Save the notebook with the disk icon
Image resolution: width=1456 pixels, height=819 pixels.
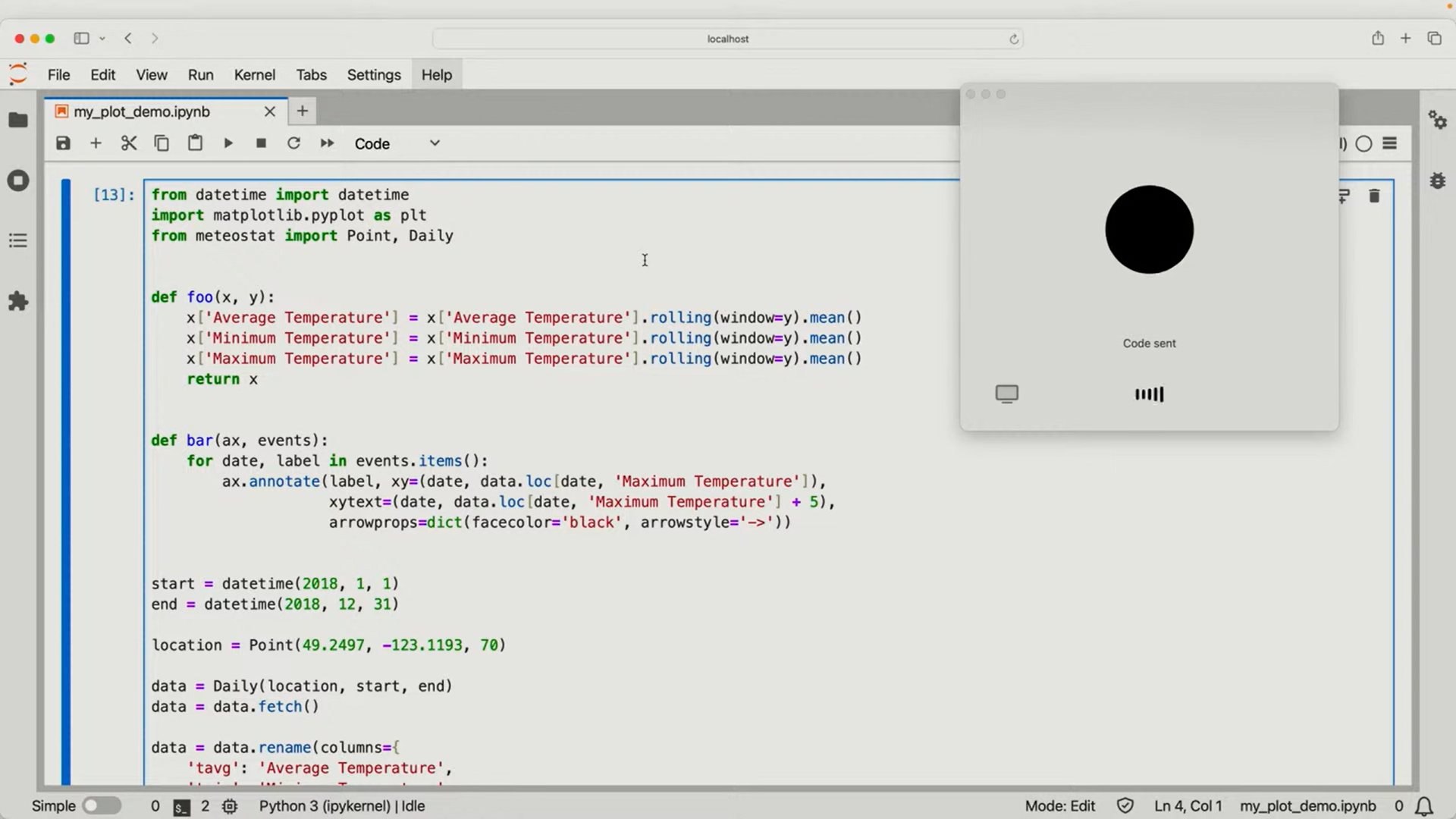click(x=63, y=143)
